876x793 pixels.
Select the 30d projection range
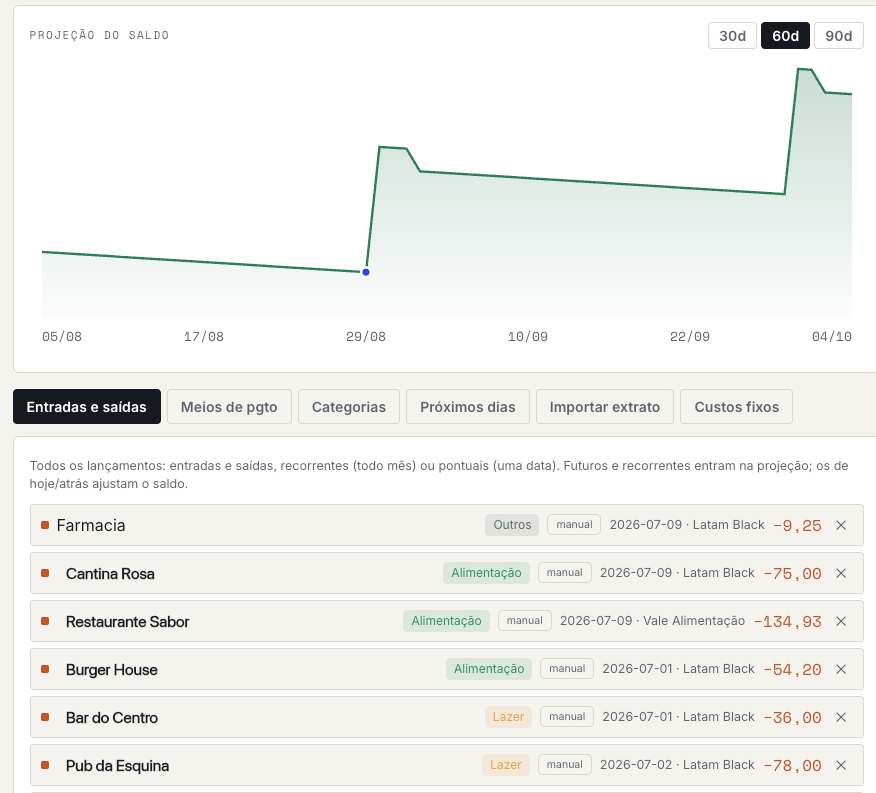(732, 36)
